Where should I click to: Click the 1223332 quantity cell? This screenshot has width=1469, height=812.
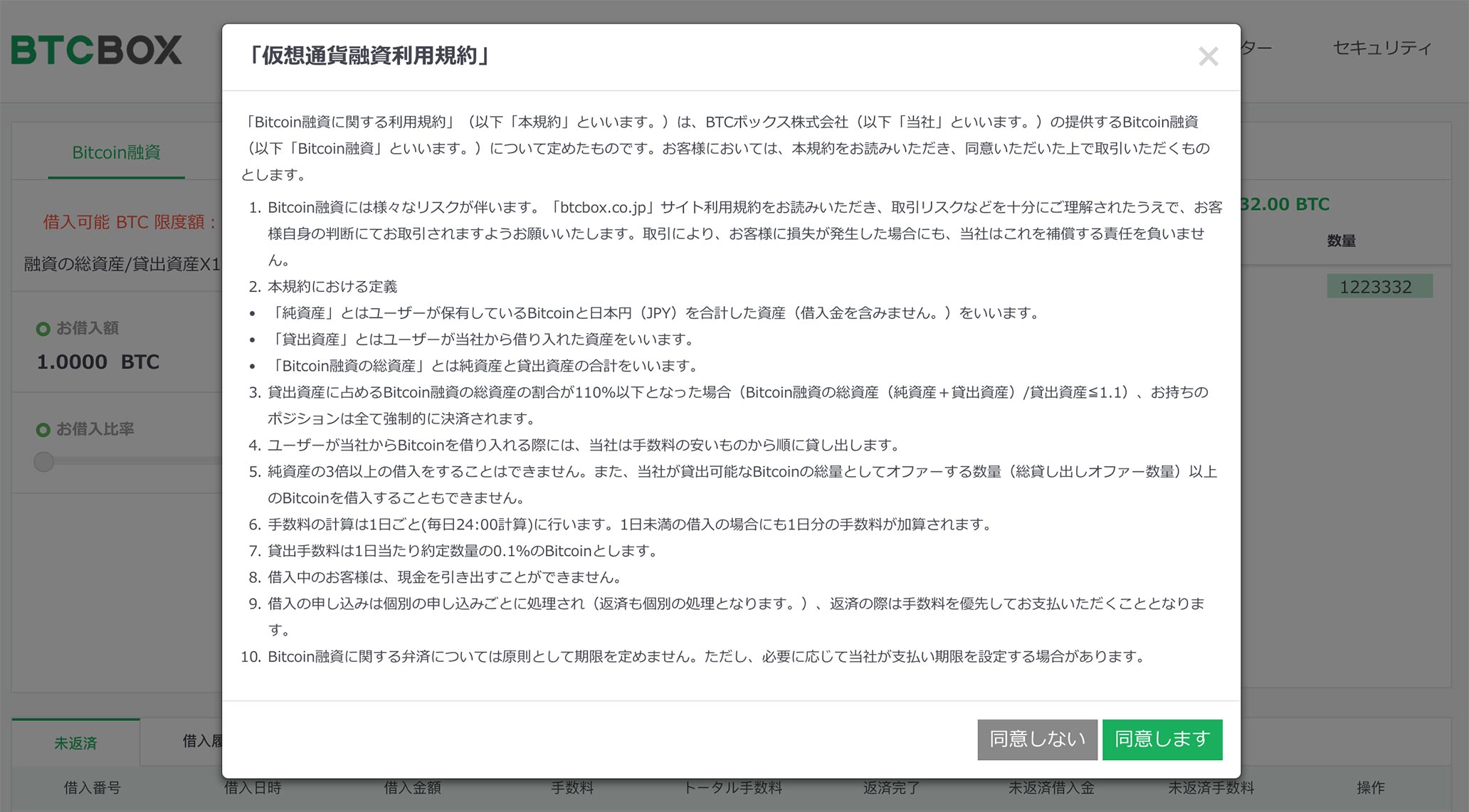pos(1379,287)
